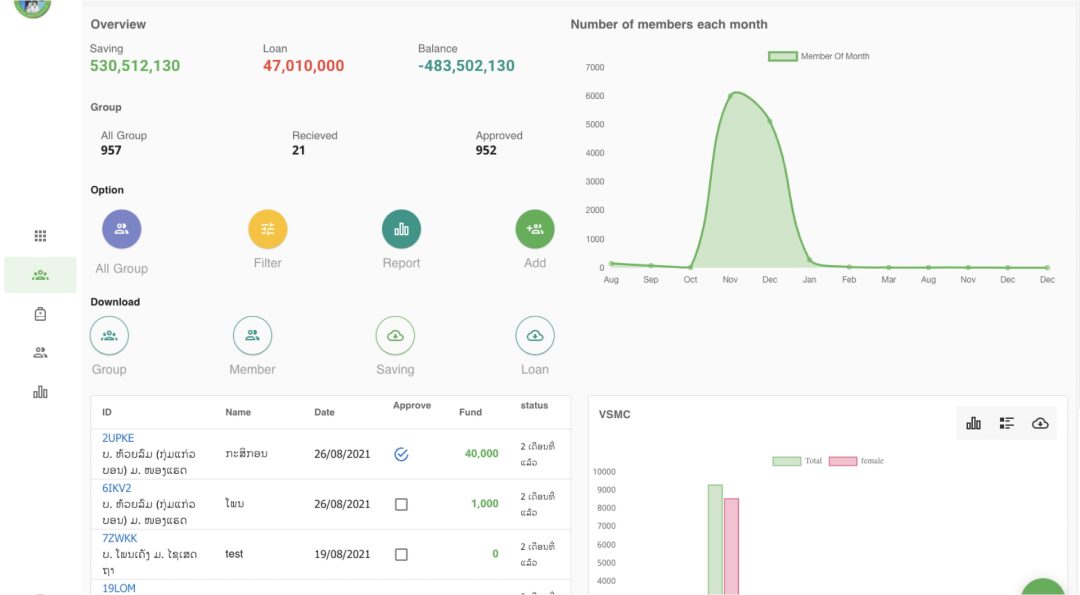Switch VSMC panel to bar chart view
1080x595 pixels.
point(973,424)
